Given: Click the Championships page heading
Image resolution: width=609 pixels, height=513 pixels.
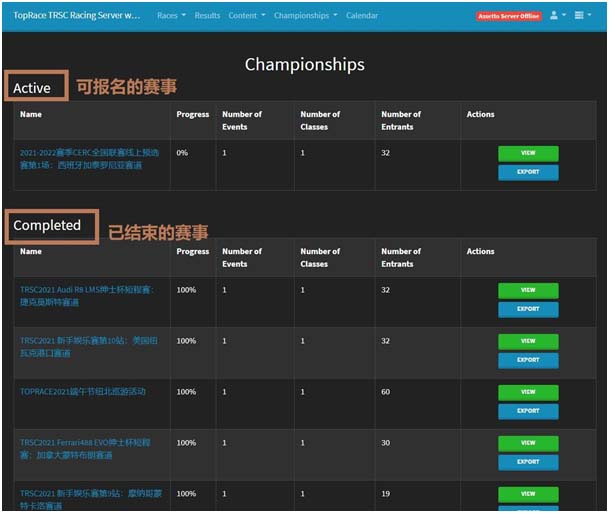Looking at the screenshot, I should point(304,64).
